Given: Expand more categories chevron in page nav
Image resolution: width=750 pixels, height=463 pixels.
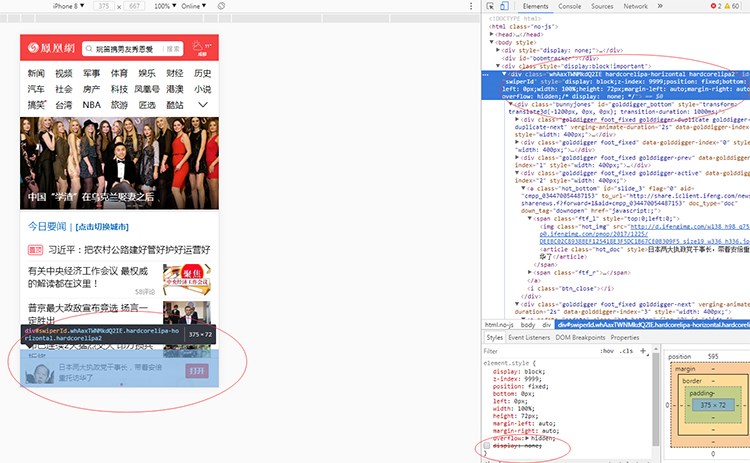Looking at the screenshot, I should point(203,104).
